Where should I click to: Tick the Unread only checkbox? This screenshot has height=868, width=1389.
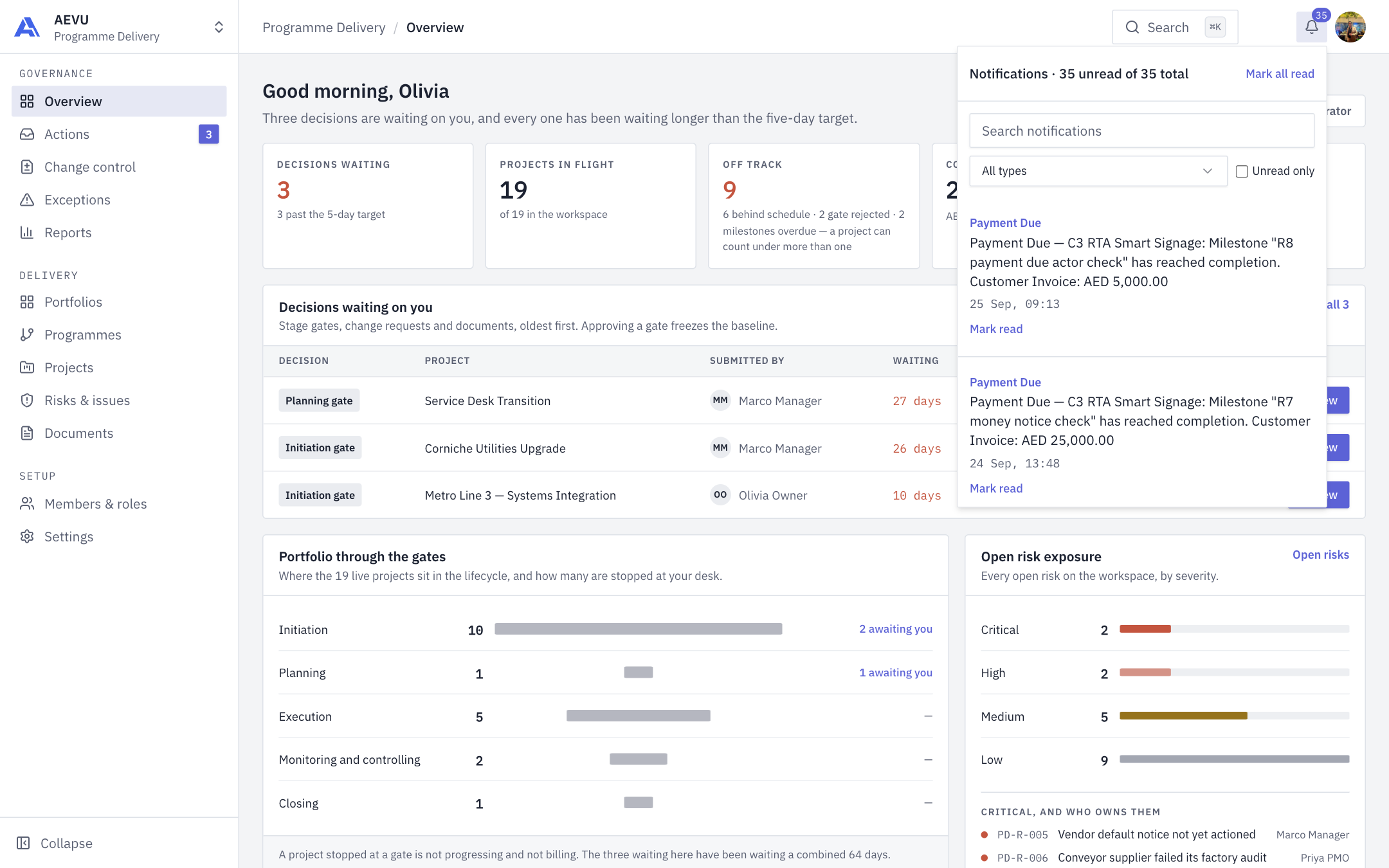(1242, 171)
